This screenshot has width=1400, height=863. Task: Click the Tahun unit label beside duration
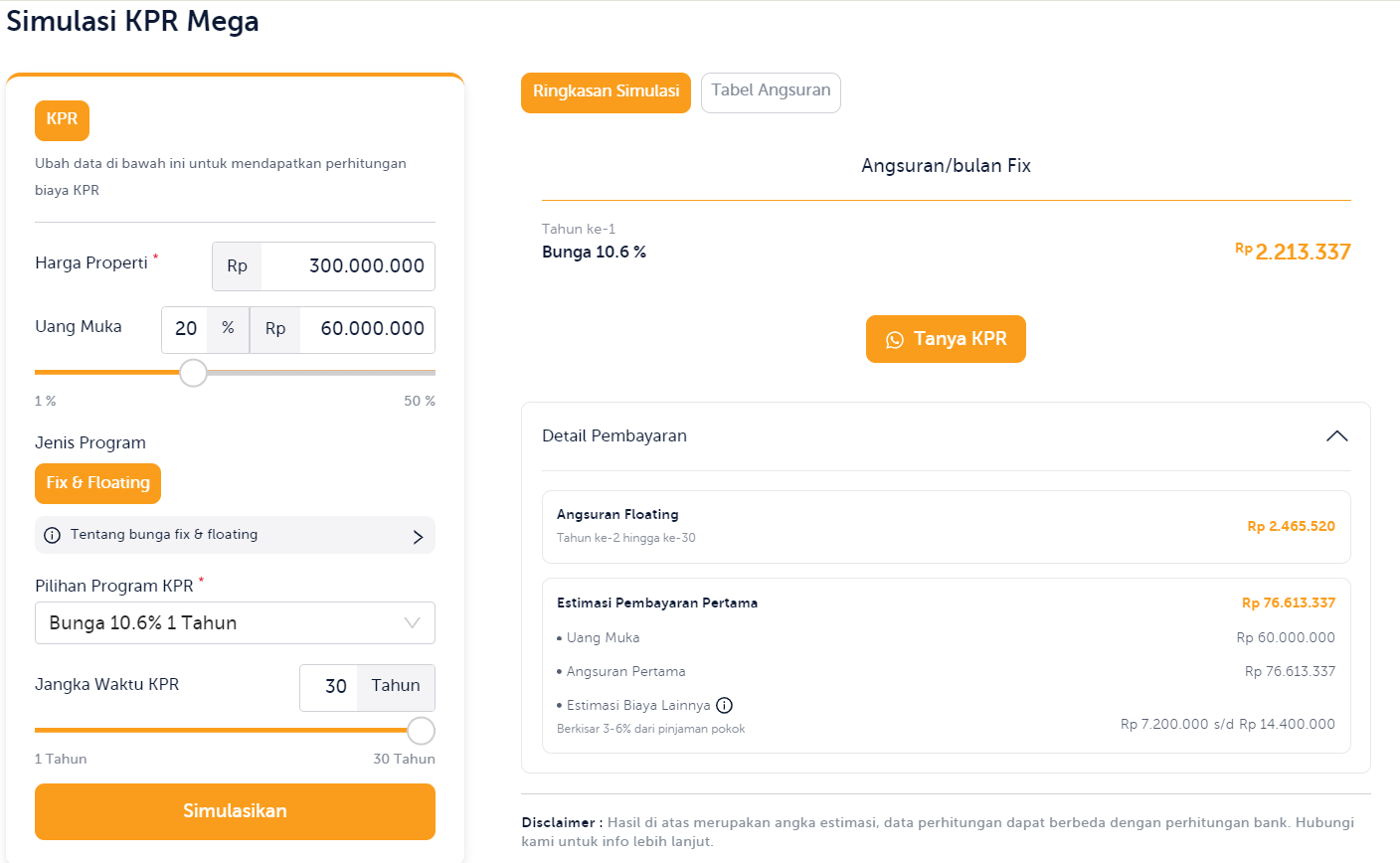396,686
